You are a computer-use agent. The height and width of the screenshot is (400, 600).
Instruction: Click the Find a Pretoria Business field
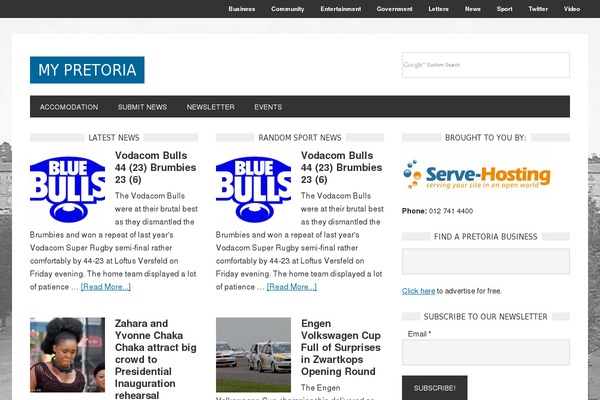click(486, 261)
